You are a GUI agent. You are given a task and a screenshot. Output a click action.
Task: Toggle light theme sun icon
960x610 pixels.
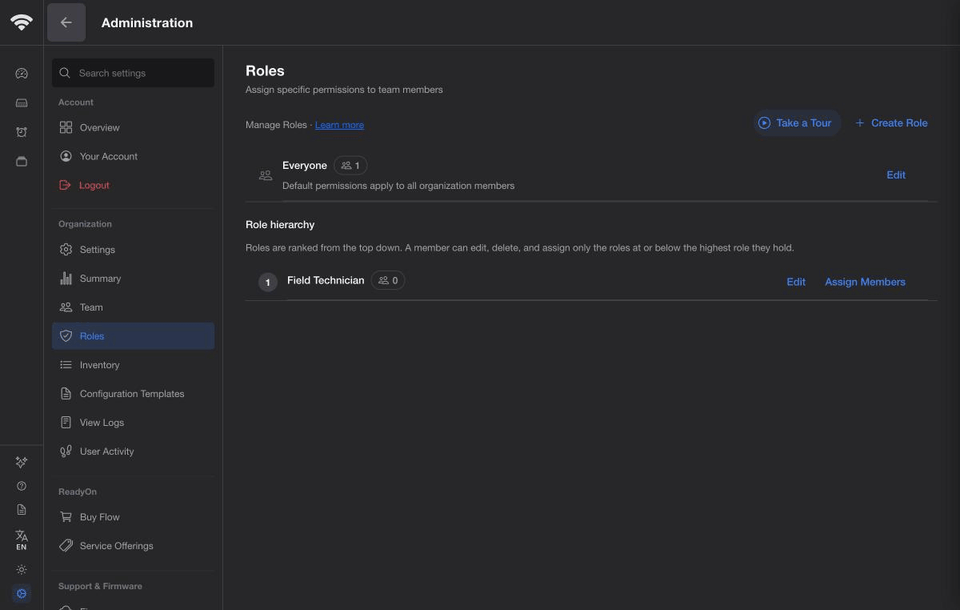21,570
